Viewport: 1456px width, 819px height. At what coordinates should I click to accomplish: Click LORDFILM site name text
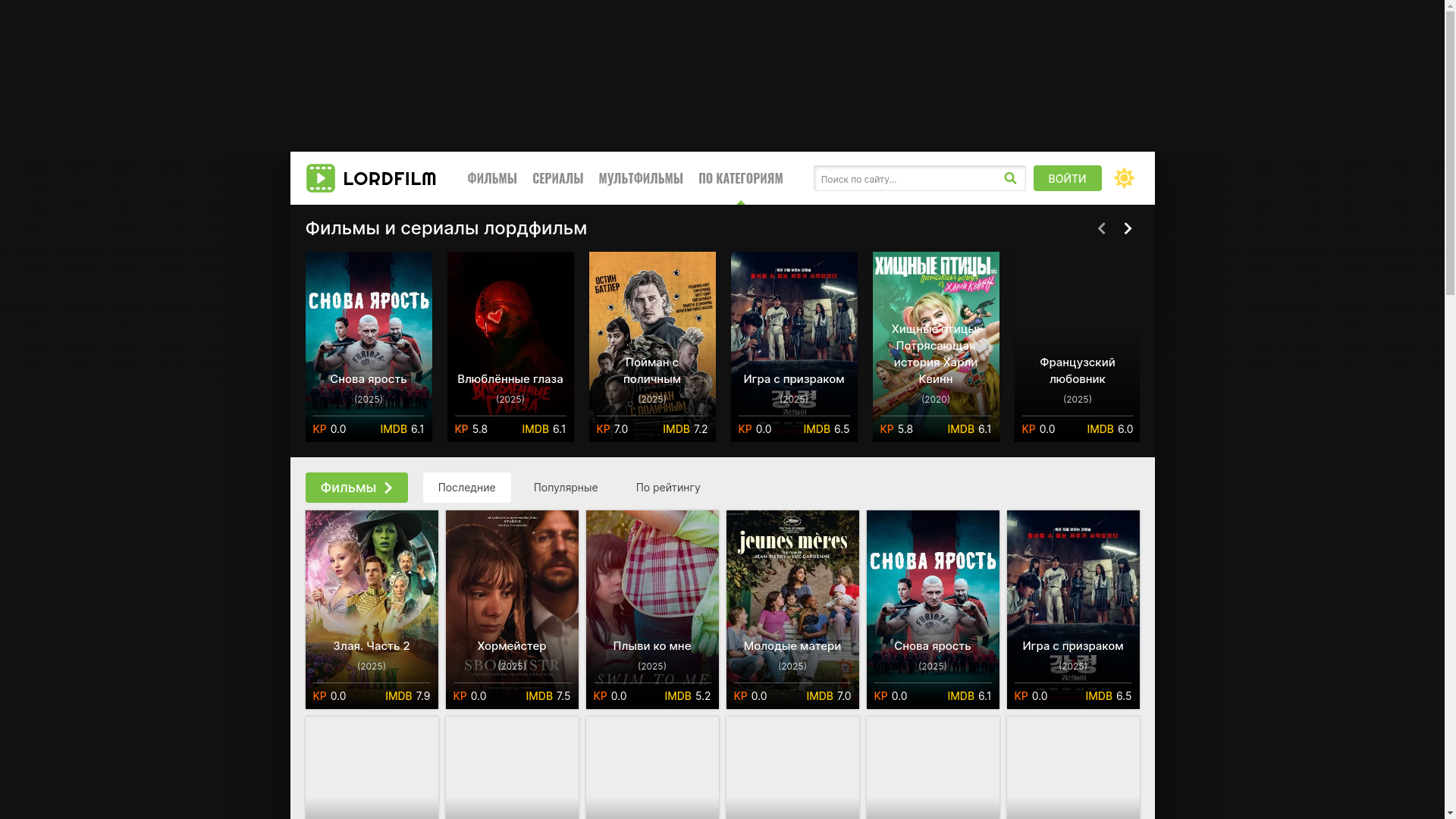coord(389,179)
